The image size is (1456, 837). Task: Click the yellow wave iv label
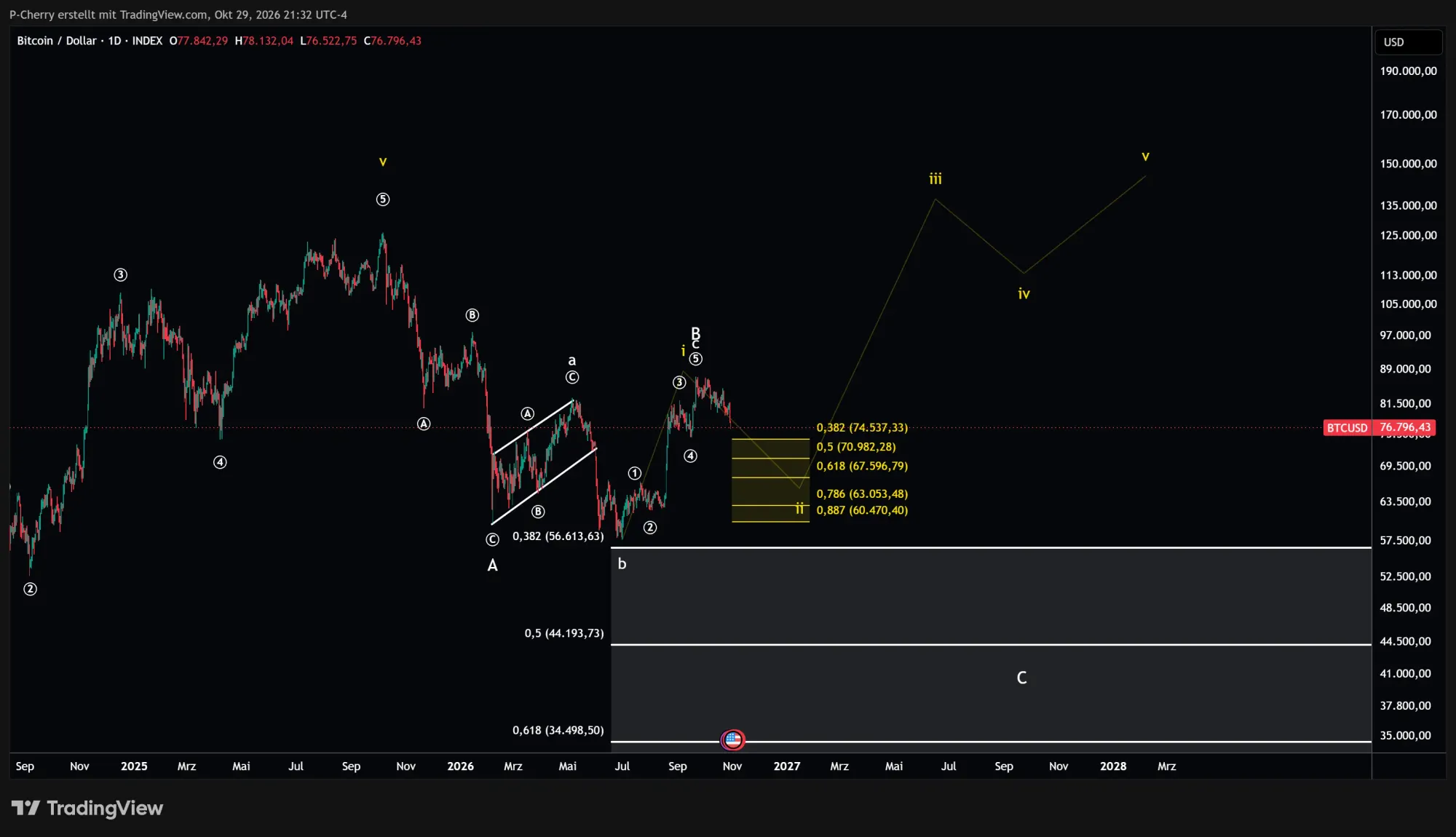1024,294
